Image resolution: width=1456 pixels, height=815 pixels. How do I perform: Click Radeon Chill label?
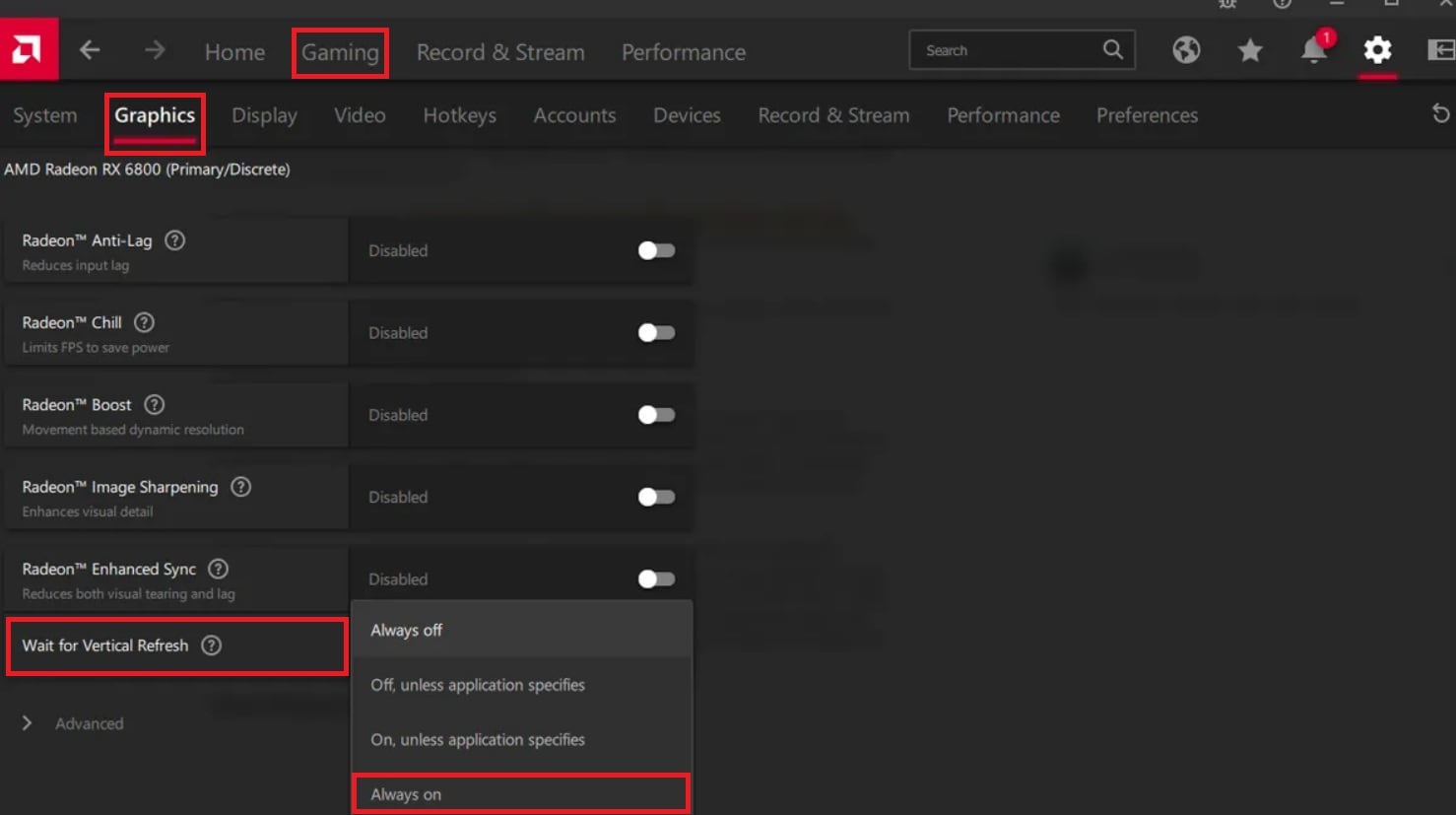72,322
